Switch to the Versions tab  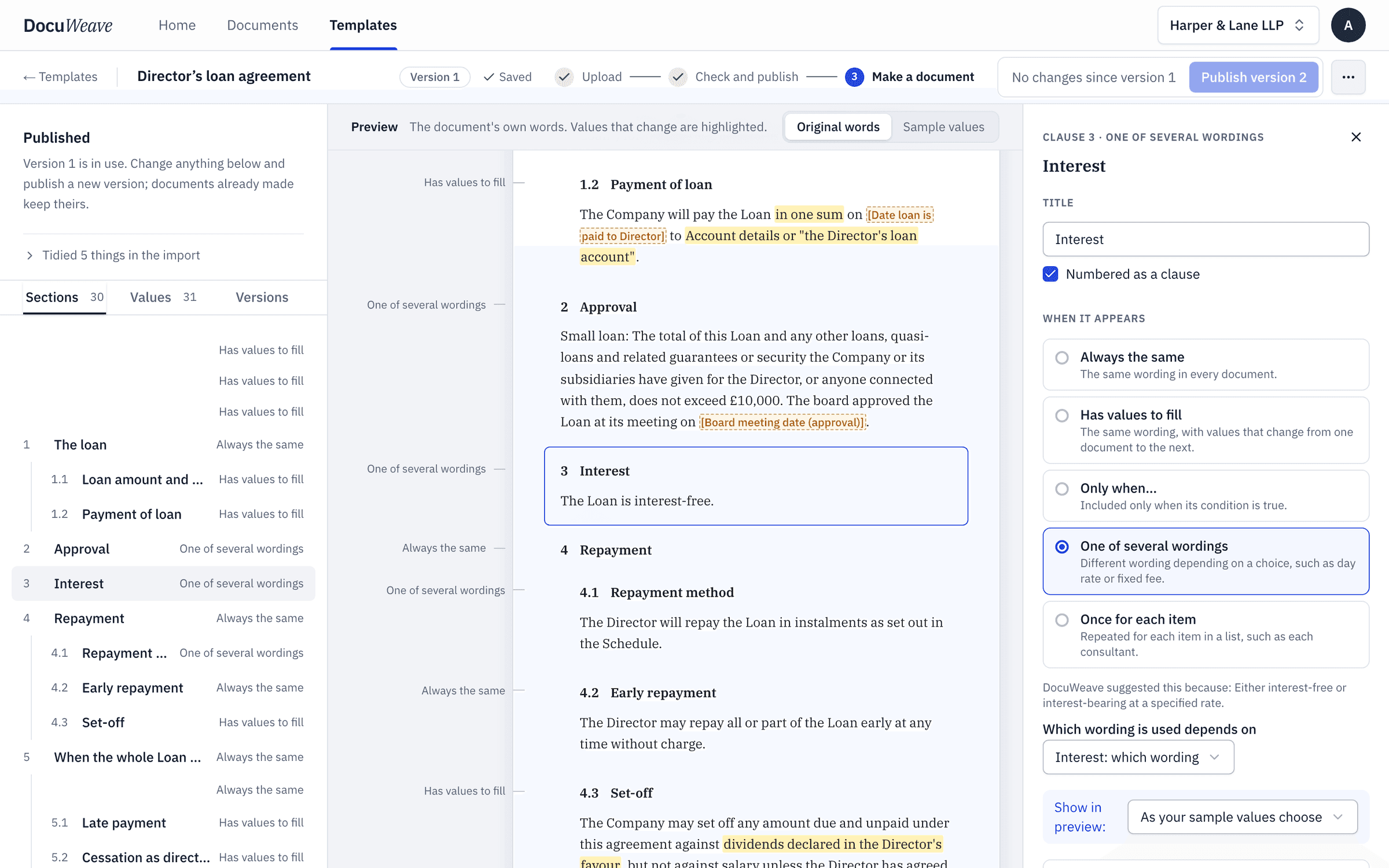point(262,297)
